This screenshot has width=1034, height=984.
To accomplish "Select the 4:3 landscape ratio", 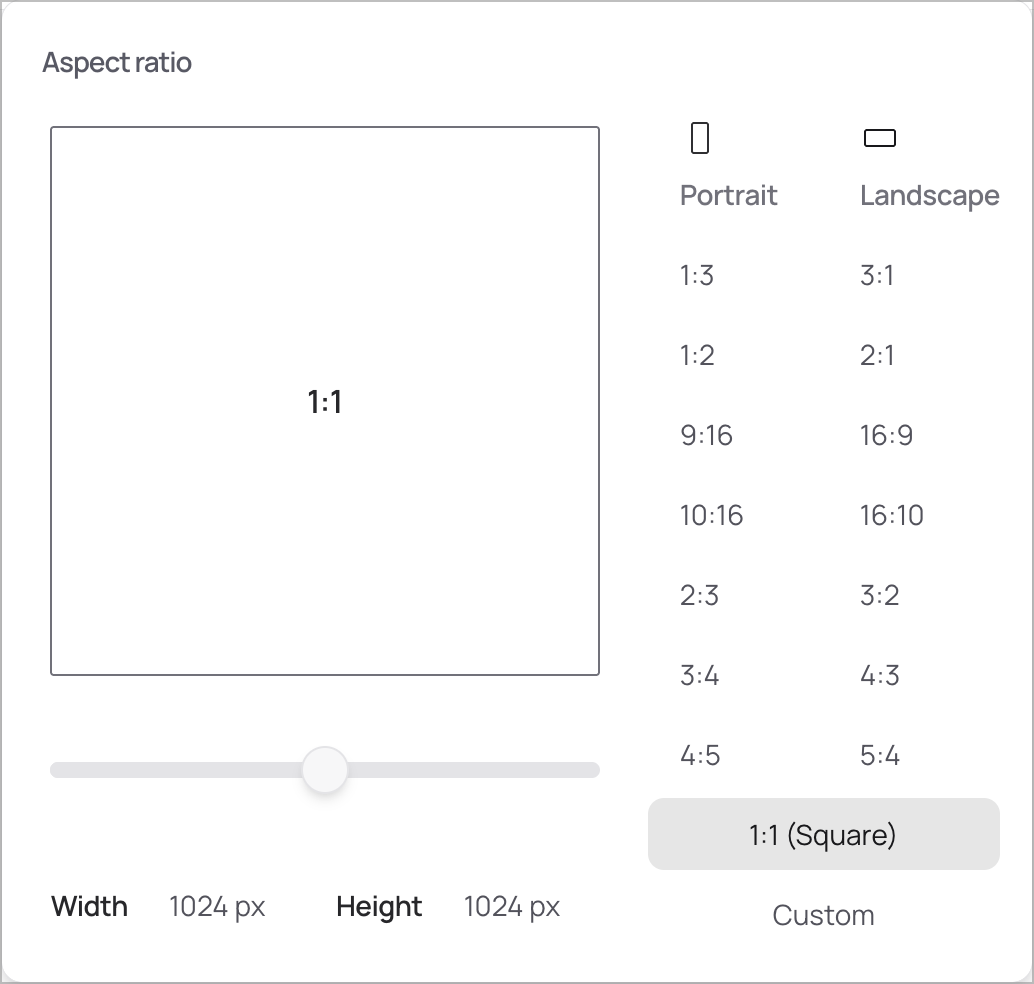I will (x=881, y=675).
